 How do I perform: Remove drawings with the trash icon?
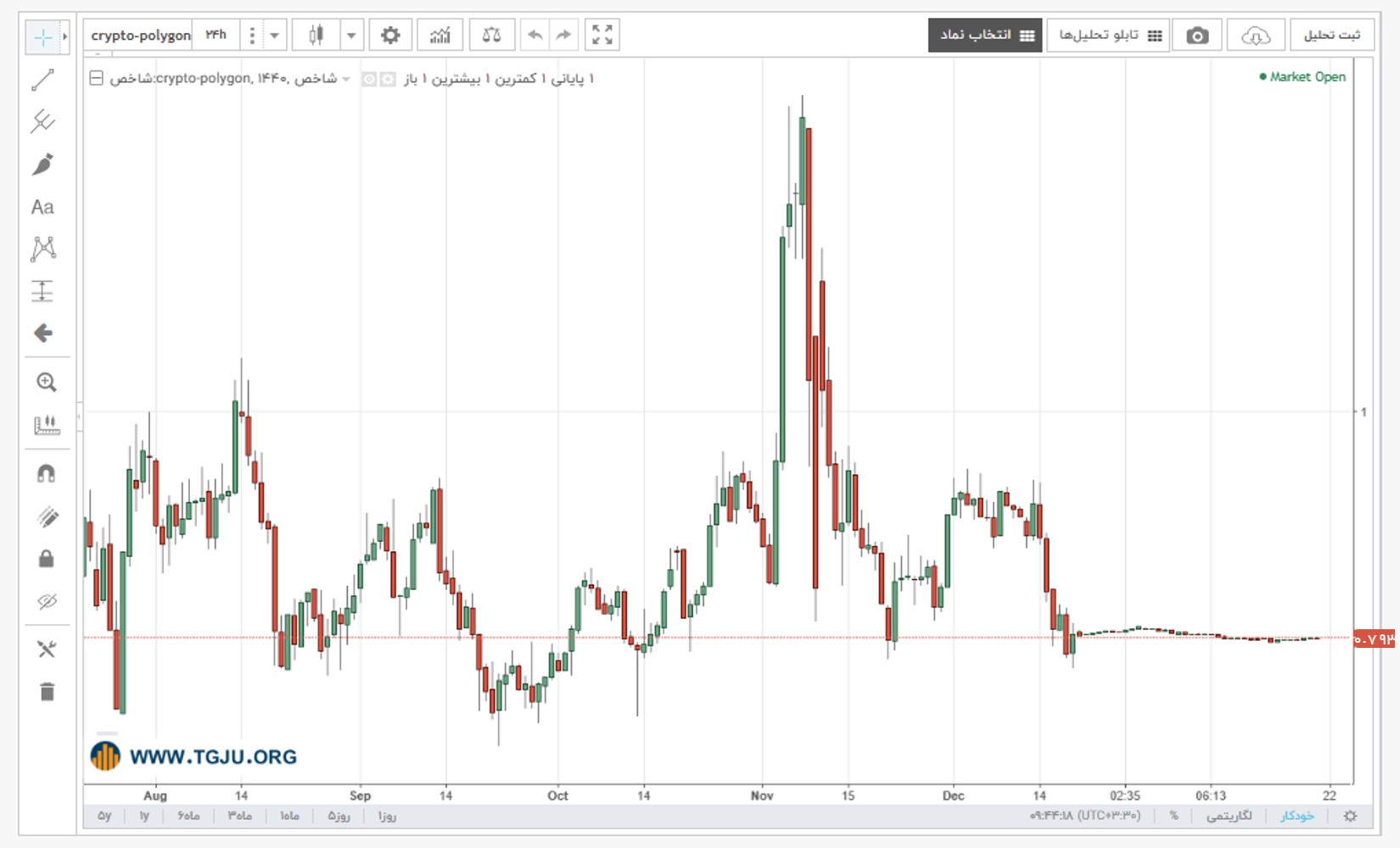[x=47, y=692]
